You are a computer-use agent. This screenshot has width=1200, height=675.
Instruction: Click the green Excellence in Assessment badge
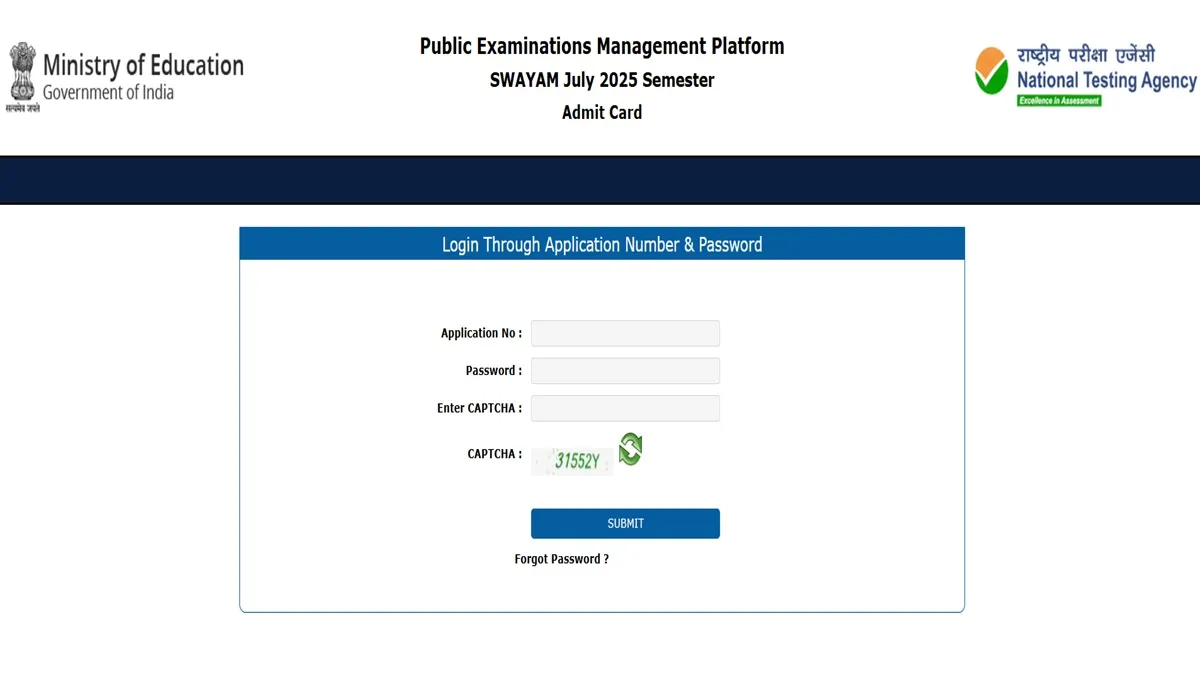click(1059, 101)
